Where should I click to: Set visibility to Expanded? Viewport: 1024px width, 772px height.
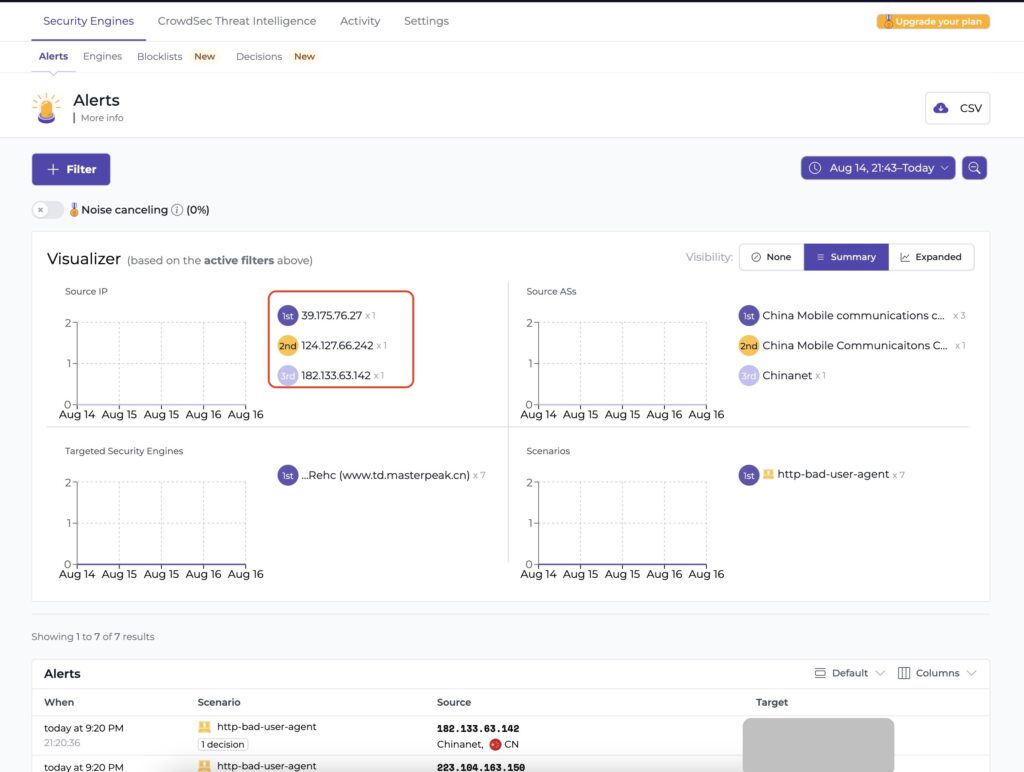(x=931, y=257)
